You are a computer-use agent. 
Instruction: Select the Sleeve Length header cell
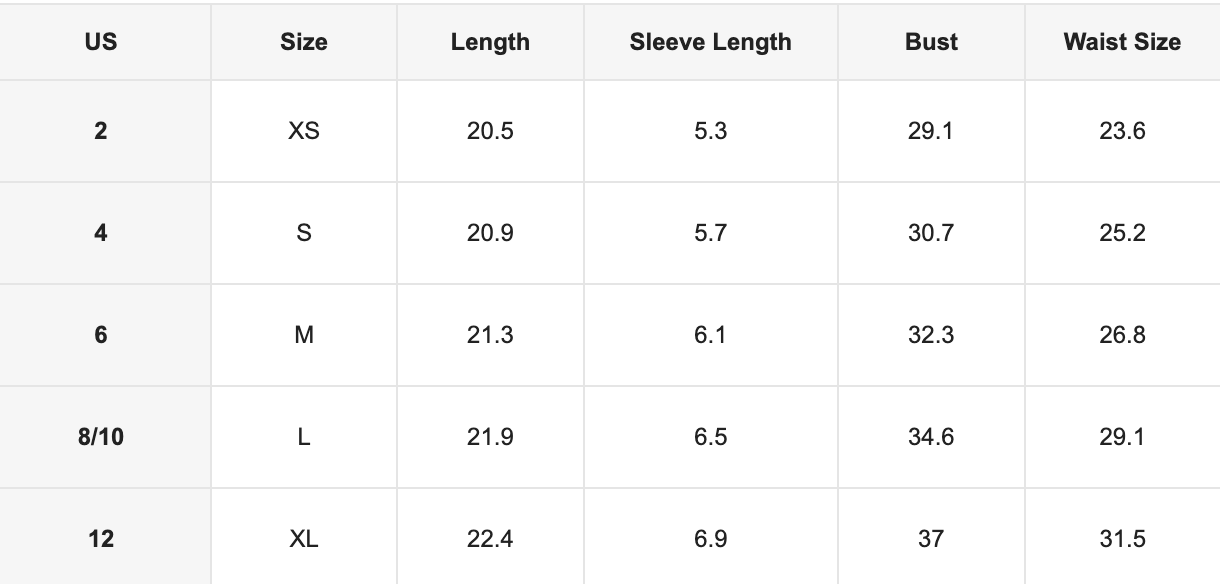pyautogui.click(x=710, y=42)
